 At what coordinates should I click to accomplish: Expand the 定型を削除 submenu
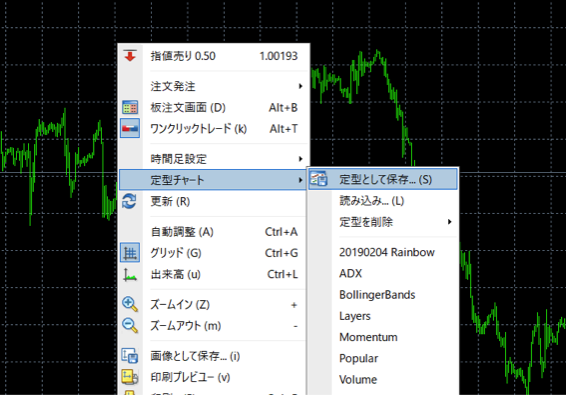click(383, 222)
